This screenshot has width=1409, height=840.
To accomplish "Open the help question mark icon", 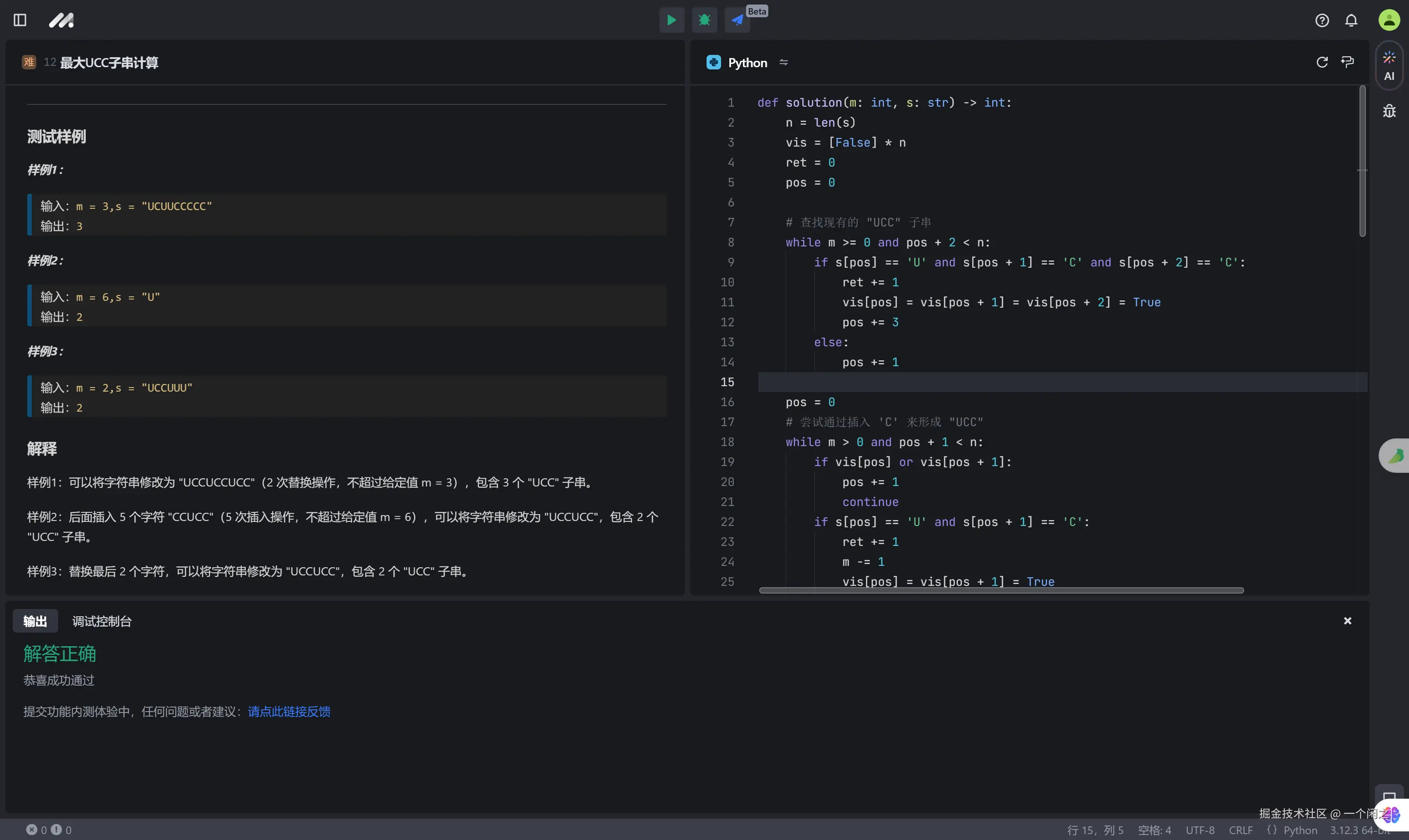I will coord(1322,20).
